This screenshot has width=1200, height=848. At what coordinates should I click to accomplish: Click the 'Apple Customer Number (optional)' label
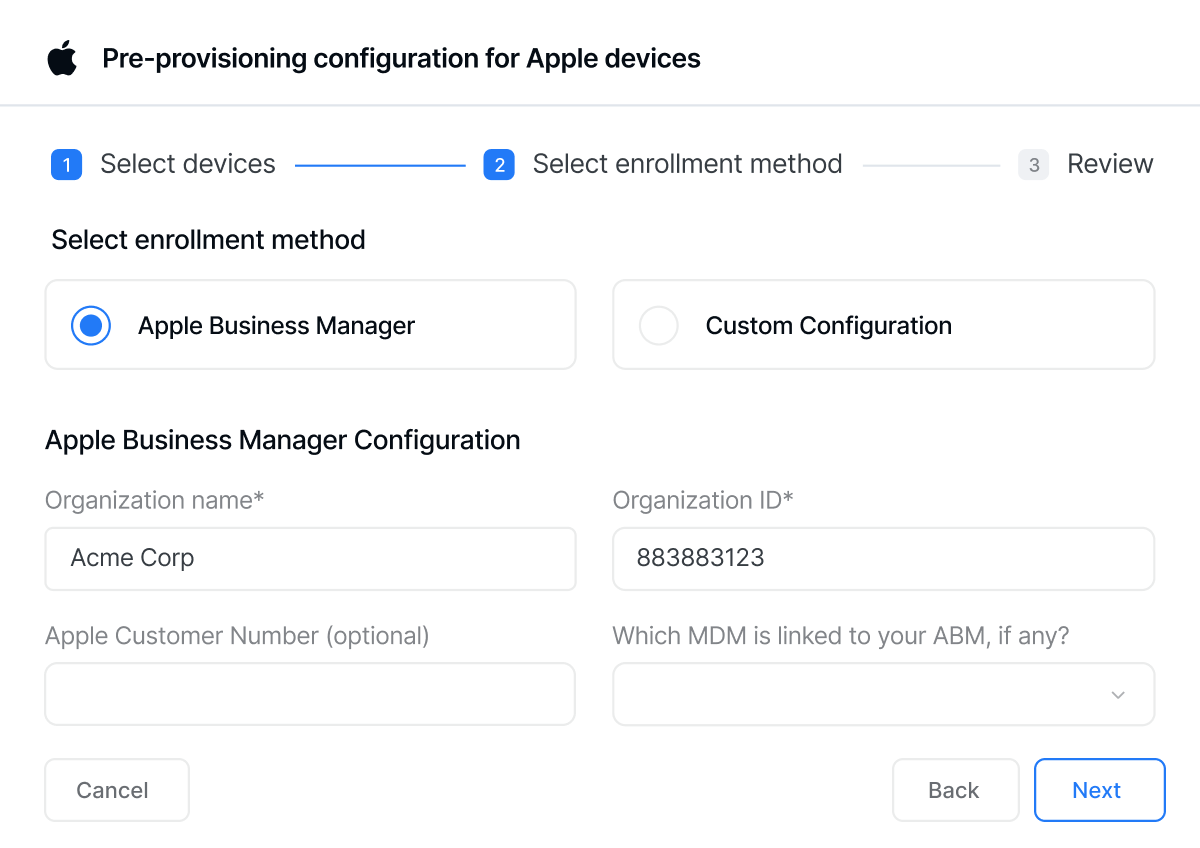click(237, 636)
